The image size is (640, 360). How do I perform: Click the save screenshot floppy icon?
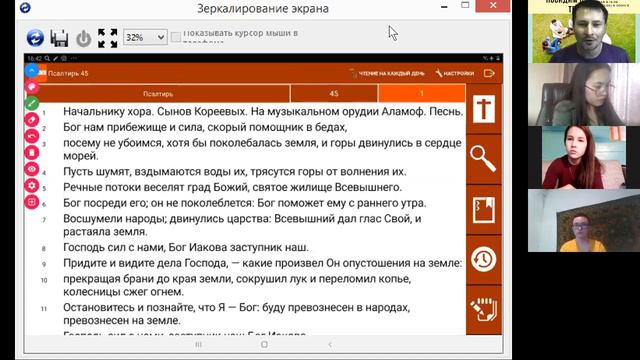pyautogui.click(x=59, y=38)
